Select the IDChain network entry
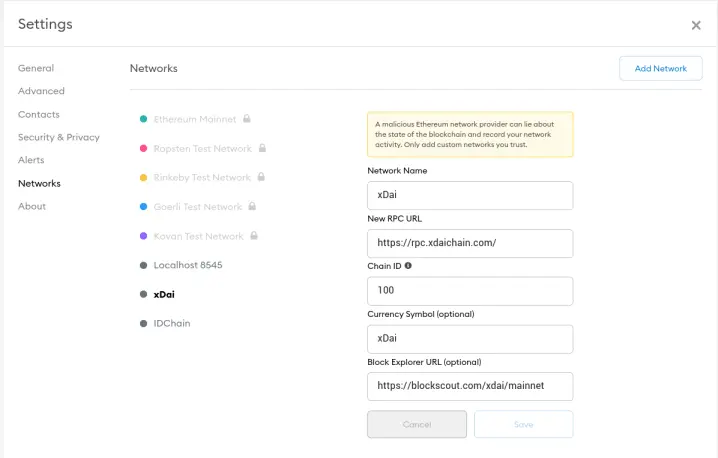The height and width of the screenshot is (458, 718). point(172,323)
